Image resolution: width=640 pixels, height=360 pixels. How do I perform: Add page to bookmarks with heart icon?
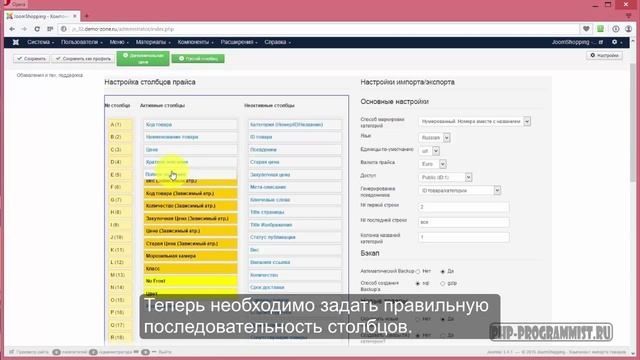coord(586,29)
